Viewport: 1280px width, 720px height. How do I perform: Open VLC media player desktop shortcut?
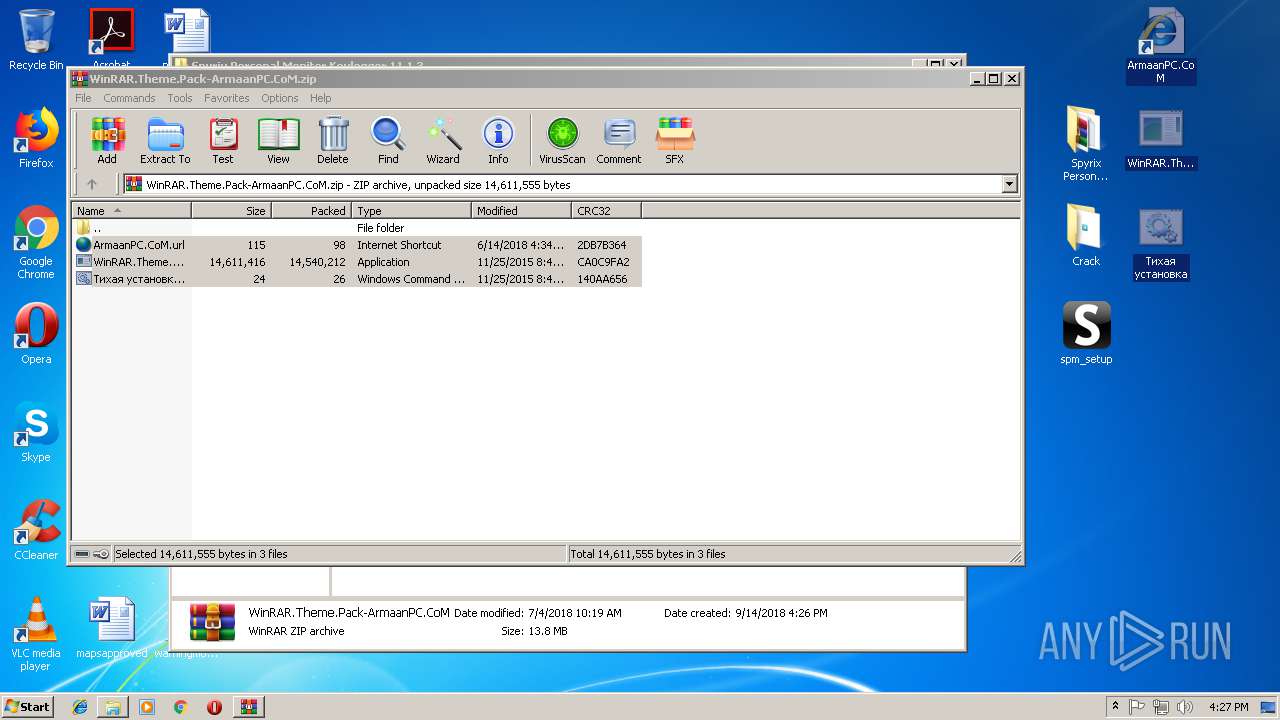pos(36,634)
